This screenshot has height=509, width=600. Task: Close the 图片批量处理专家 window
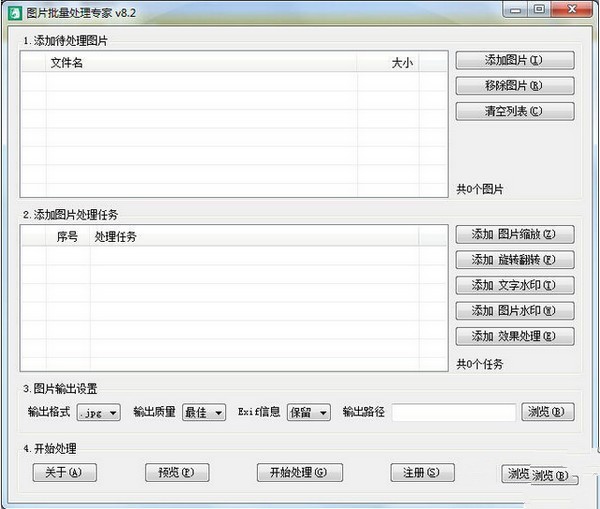point(572,9)
